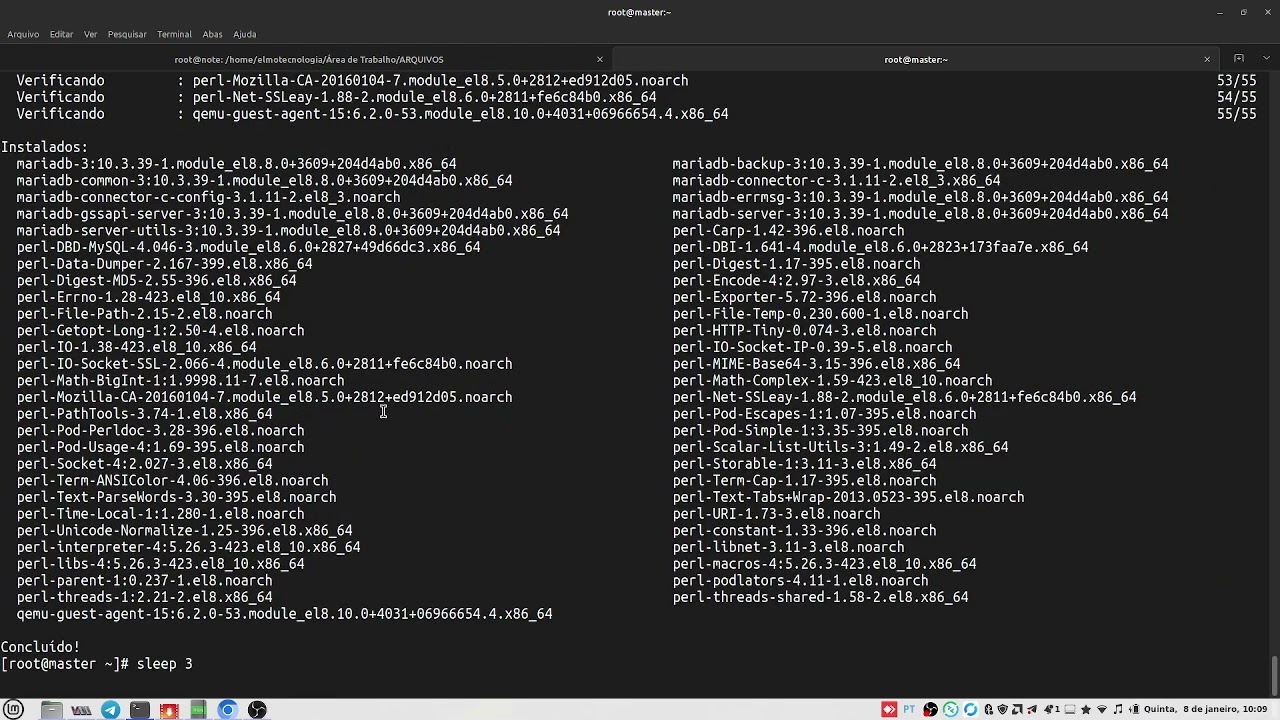Image resolution: width=1280 pixels, height=720 pixels.
Task: Click the perl-URI-1.73-3 package line
Action: (776, 514)
